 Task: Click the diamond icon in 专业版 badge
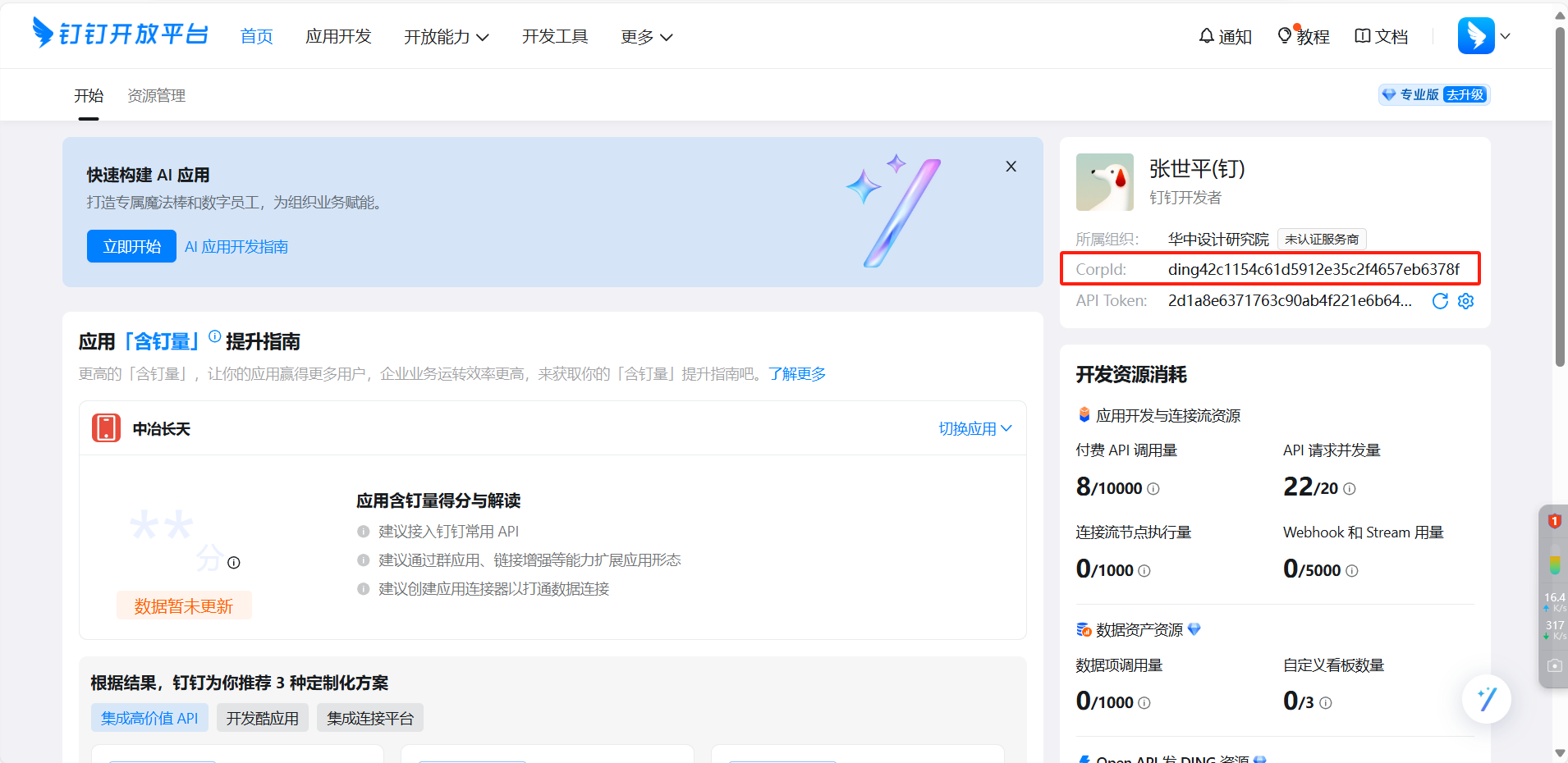pos(1389,95)
